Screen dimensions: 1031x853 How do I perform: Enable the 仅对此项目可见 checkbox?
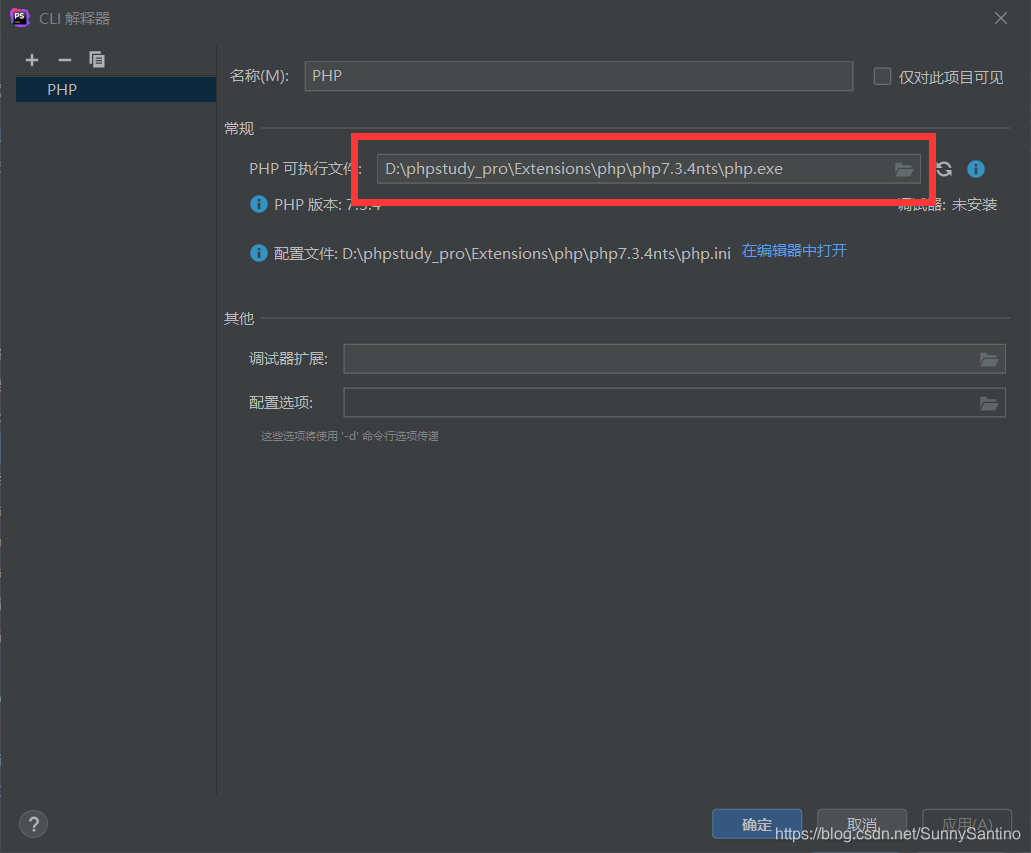[881, 76]
